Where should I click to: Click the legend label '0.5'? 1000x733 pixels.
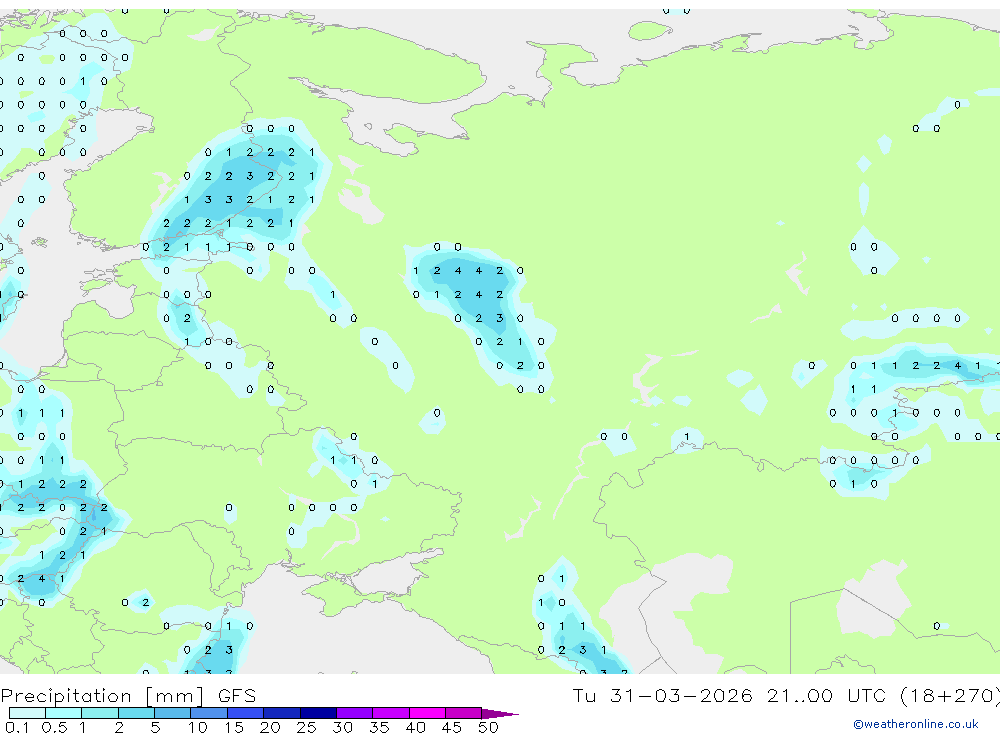click(x=54, y=727)
